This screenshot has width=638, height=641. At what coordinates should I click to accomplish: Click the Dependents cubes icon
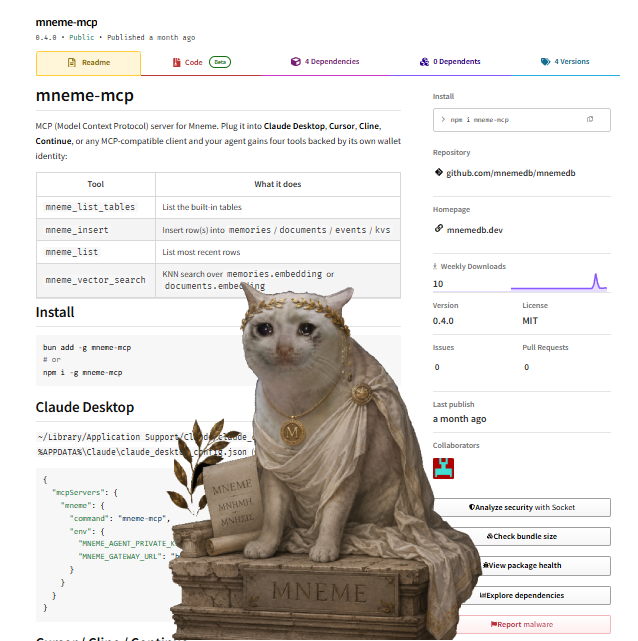tap(424, 62)
